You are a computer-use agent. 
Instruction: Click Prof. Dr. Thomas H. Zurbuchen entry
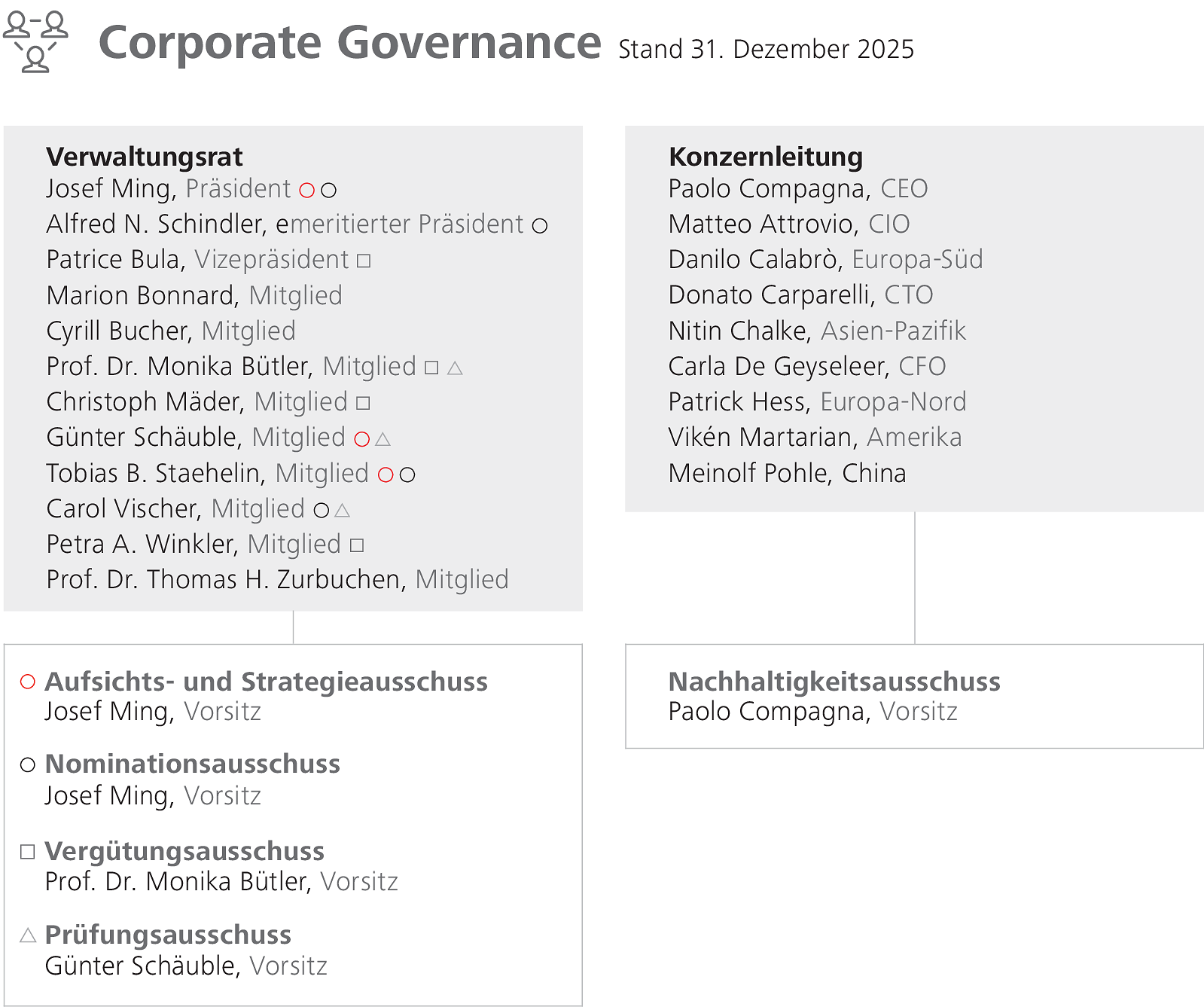[277, 579]
